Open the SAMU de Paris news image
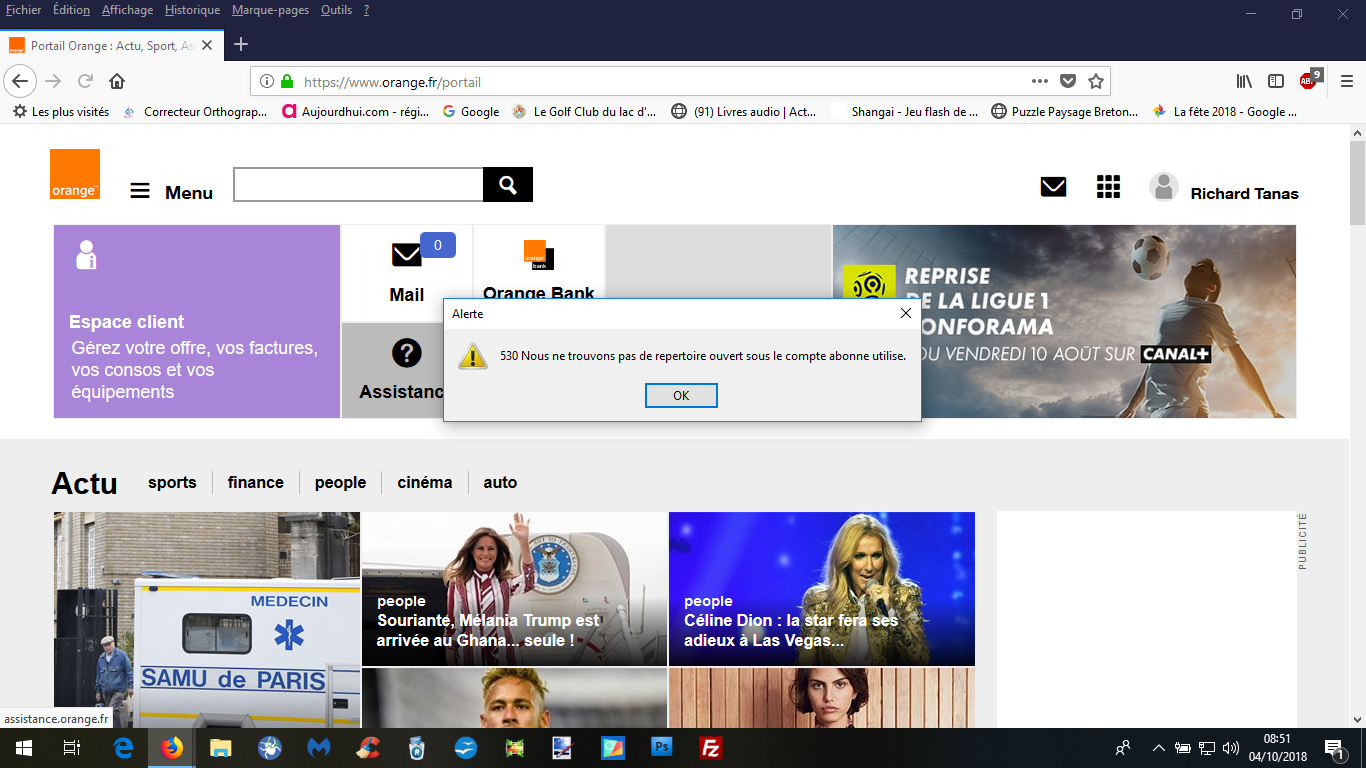 207,620
